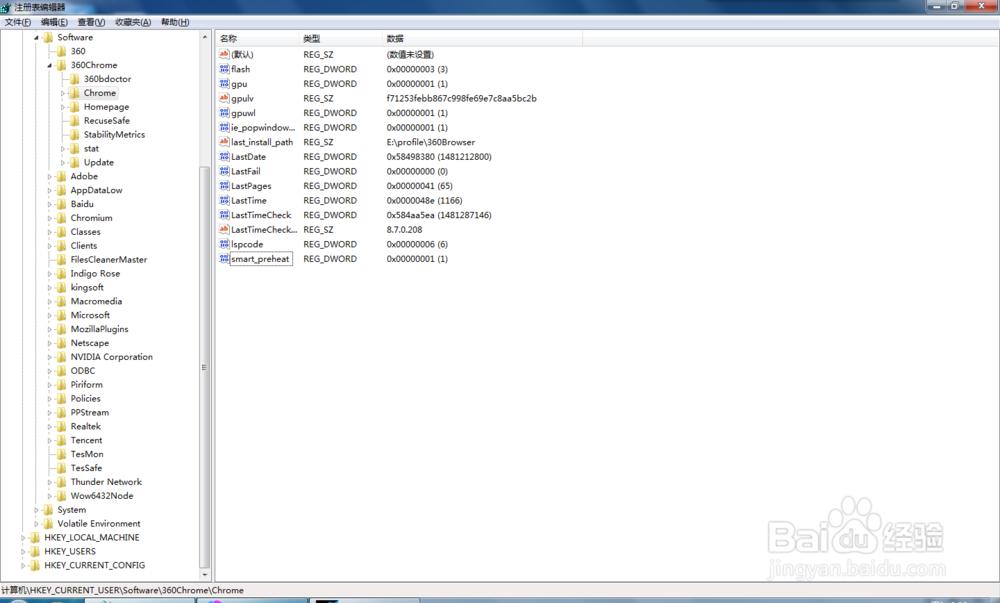Select the Volatile Environment key
The height and width of the screenshot is (603, 1000).
coord(99,524)
